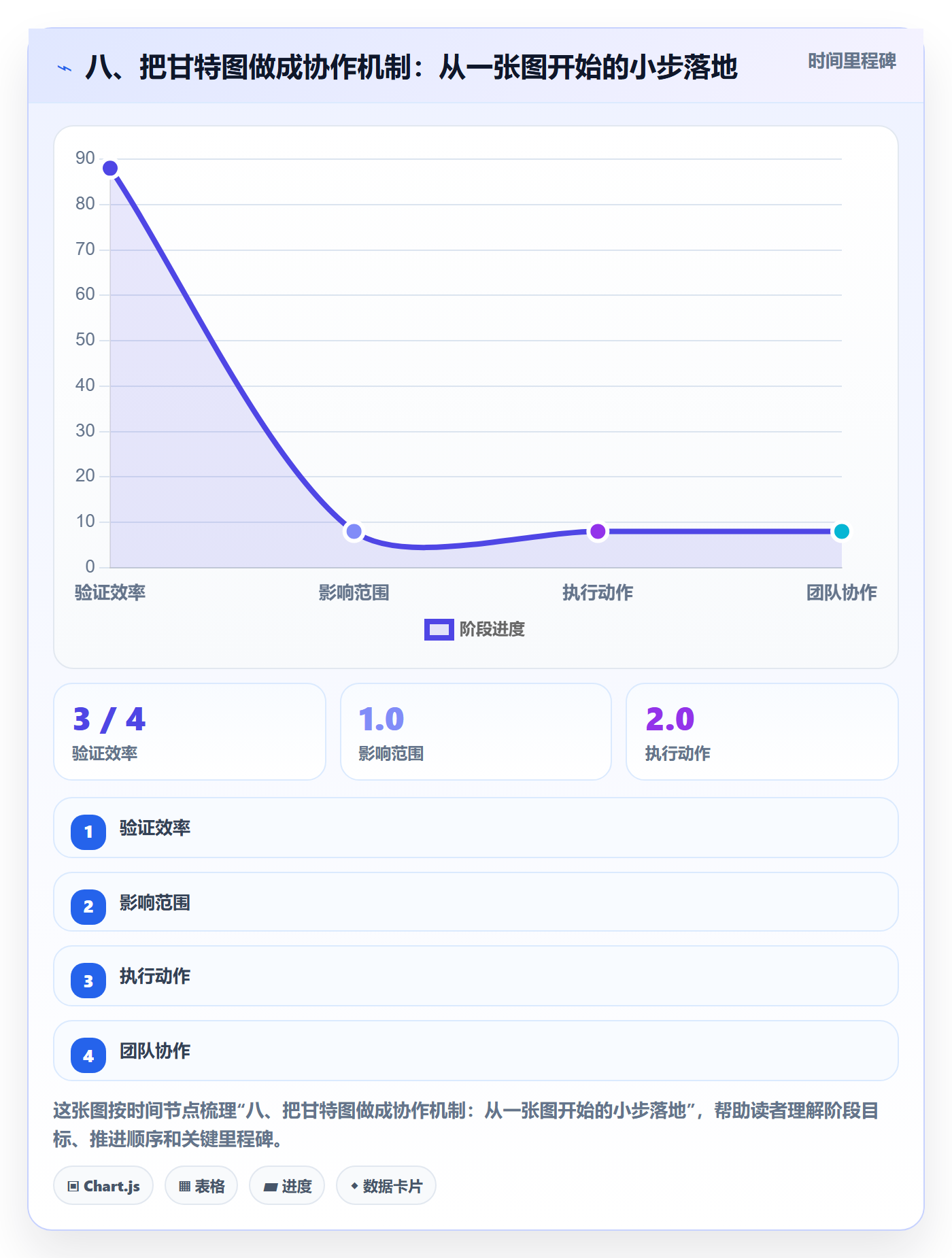
Task: Select the 影响范围 x-axis label under the chart
Action: tap(354, 592)
